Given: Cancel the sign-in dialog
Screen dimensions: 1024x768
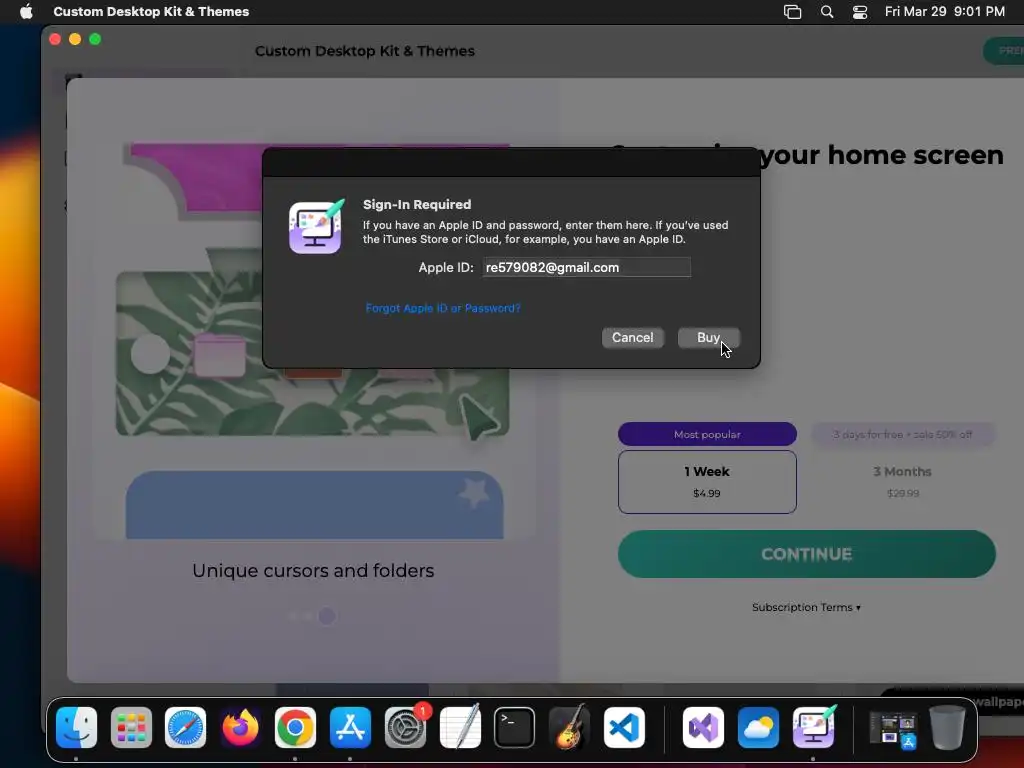Looking at the screenshot, I should (x=632, y=338).
